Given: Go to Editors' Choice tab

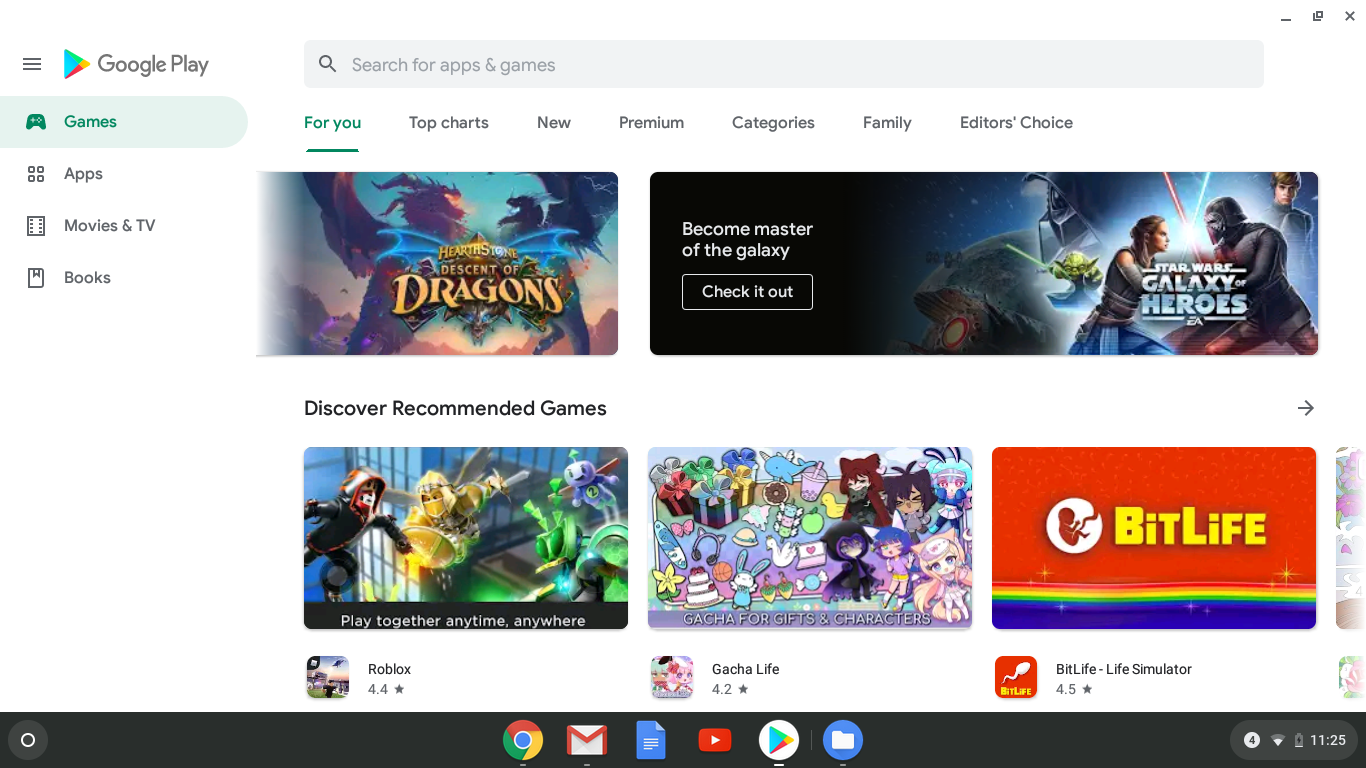Looking at the screenshot, I should click(x=1016, y=123).
